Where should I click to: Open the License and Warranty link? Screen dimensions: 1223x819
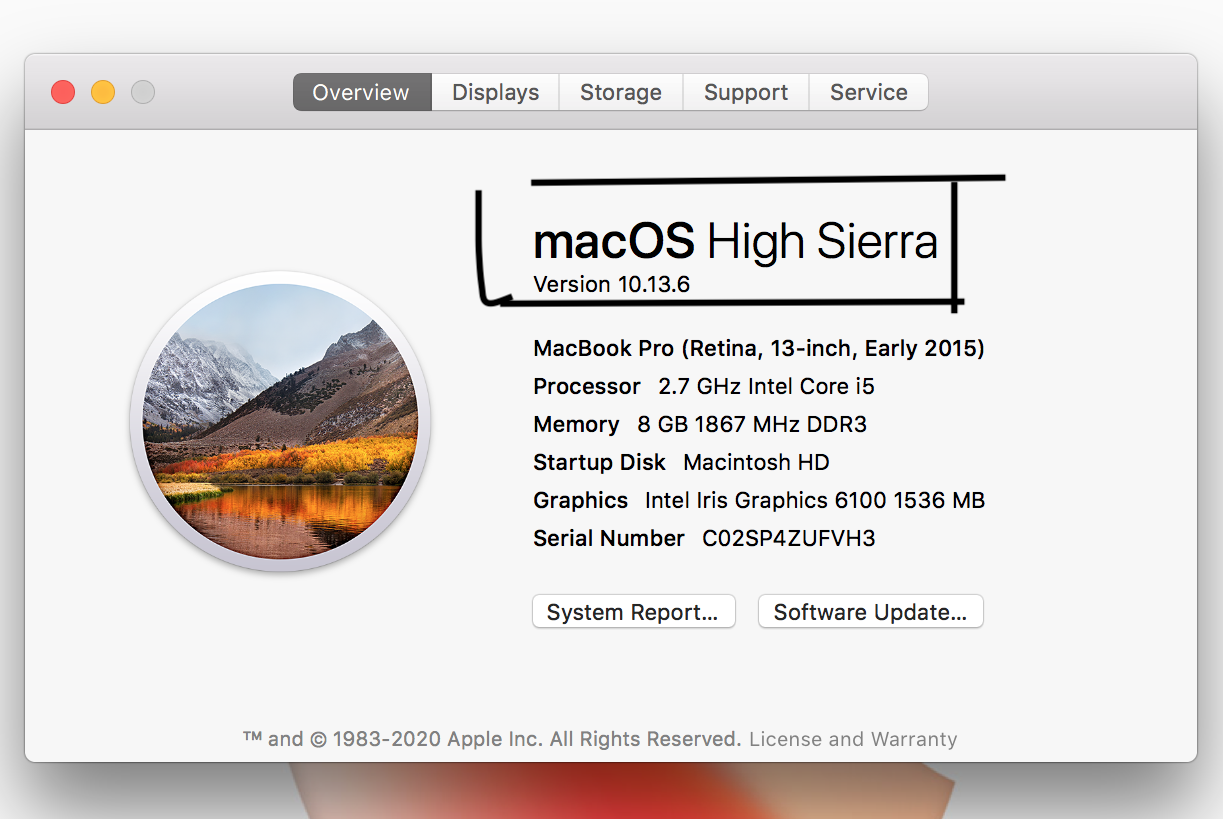853,739
